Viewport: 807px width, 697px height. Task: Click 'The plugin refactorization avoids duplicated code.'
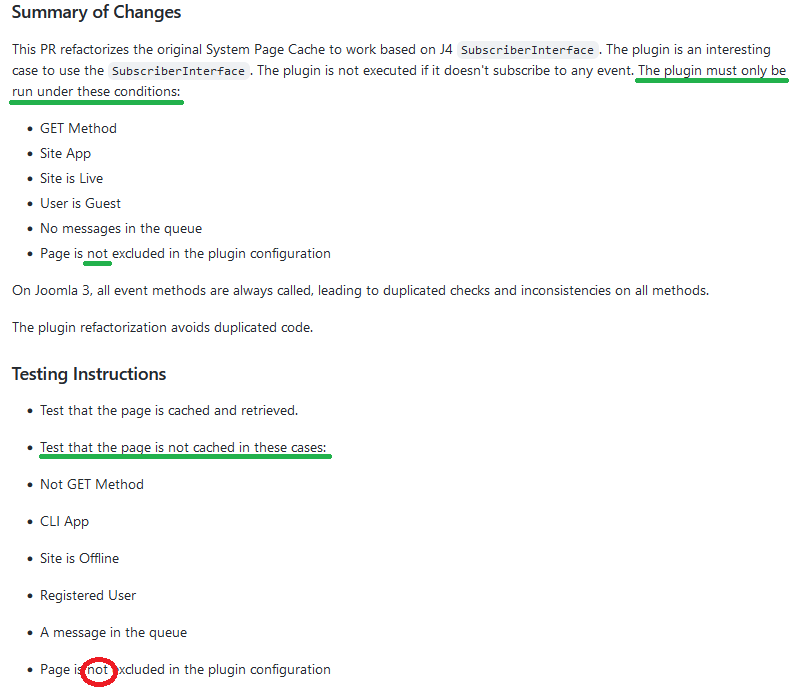point(163,327)
